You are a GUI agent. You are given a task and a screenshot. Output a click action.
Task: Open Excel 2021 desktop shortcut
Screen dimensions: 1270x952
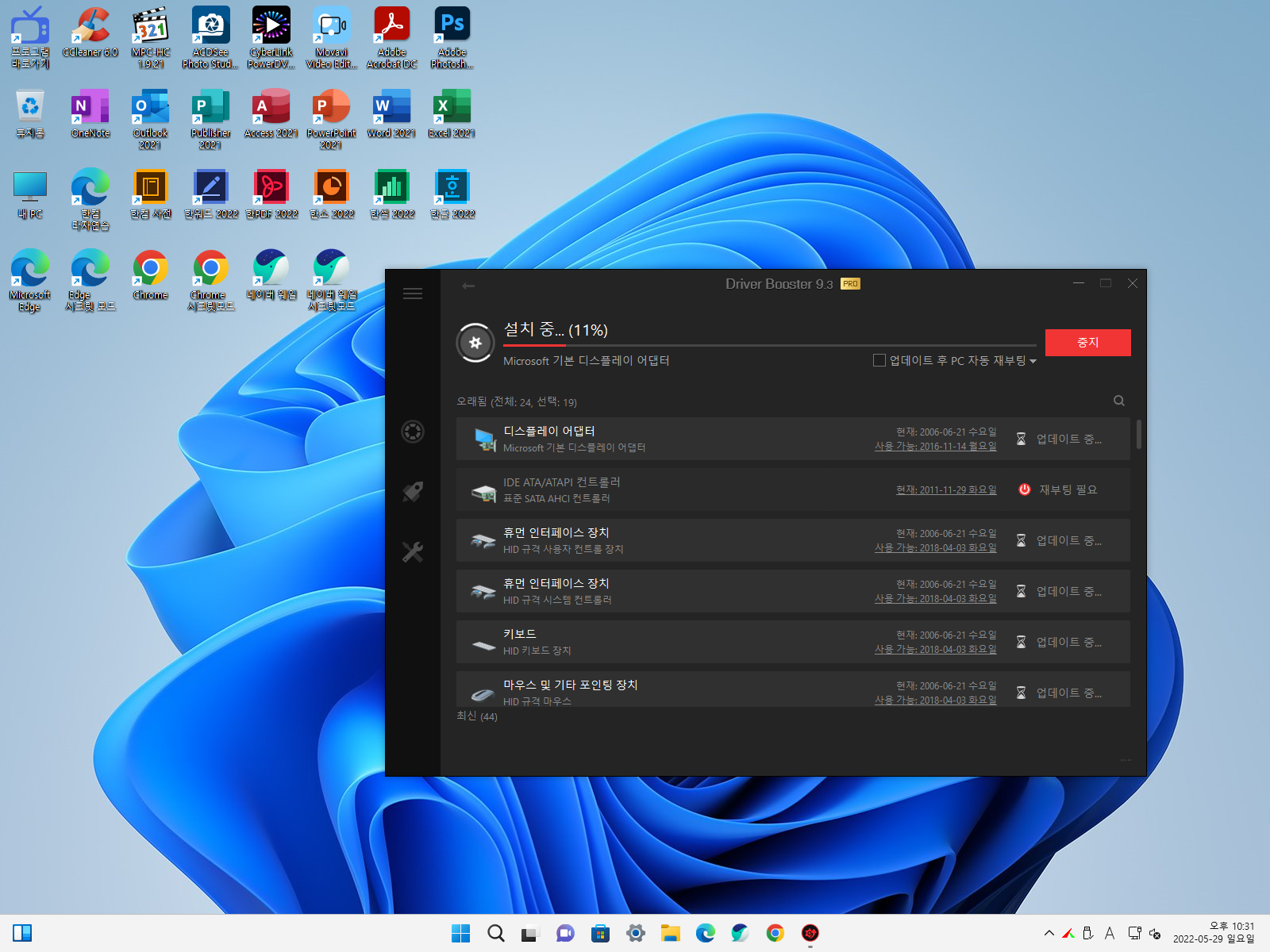(x=452, y=113)
